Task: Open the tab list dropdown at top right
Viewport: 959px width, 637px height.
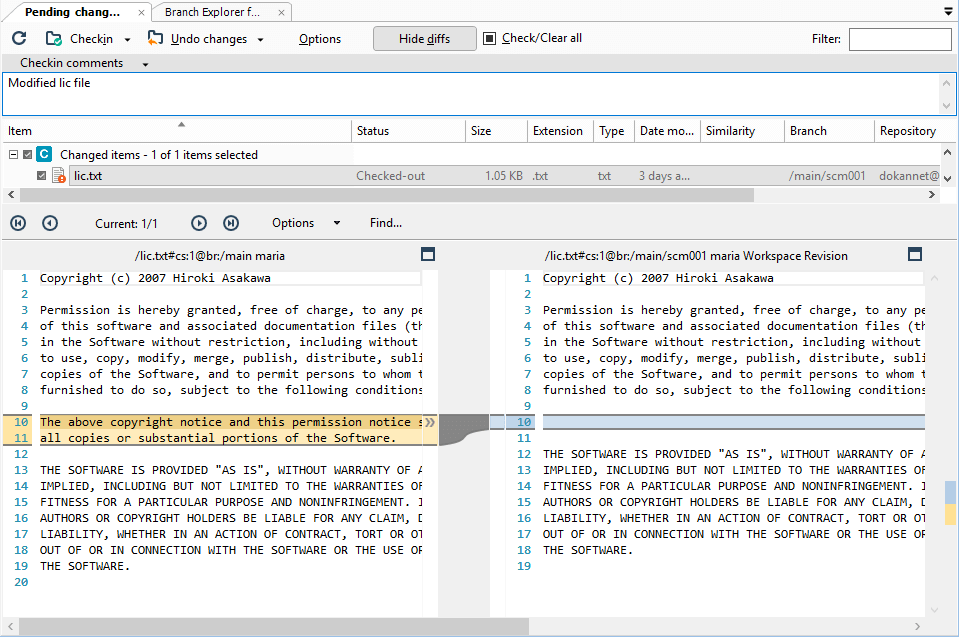Action: tap(948, 12)
